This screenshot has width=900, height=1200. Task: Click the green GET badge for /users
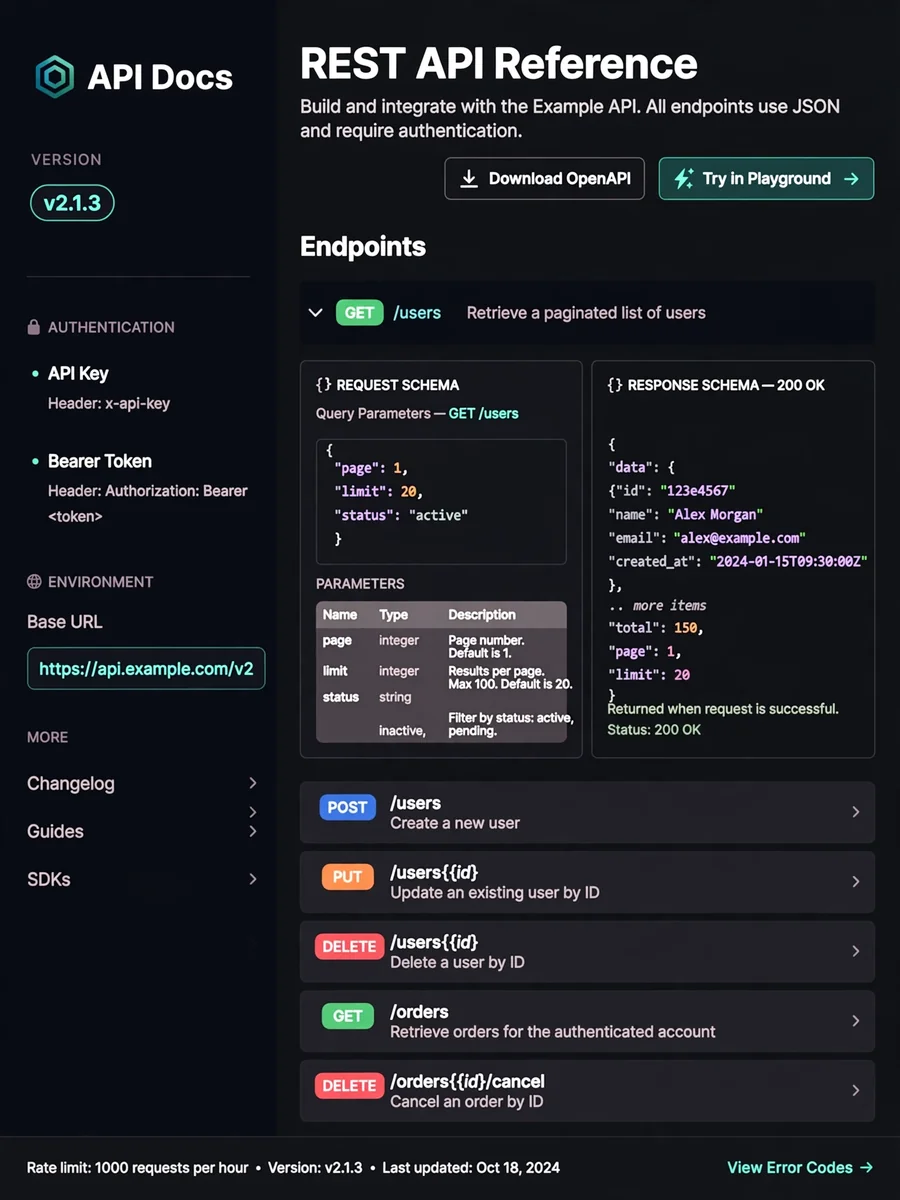[x=359, y=313]
